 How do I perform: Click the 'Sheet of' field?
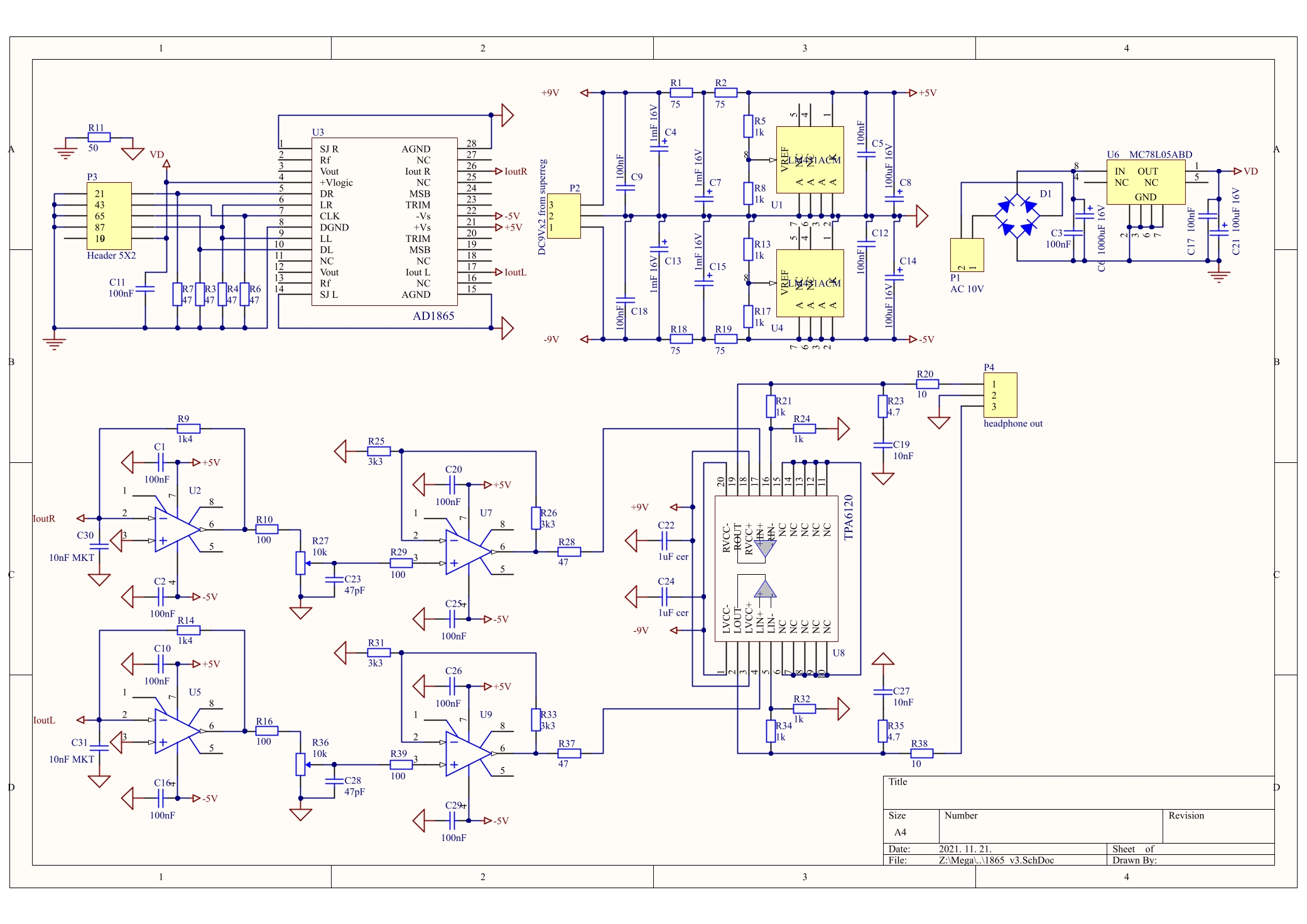(1190, 849)
